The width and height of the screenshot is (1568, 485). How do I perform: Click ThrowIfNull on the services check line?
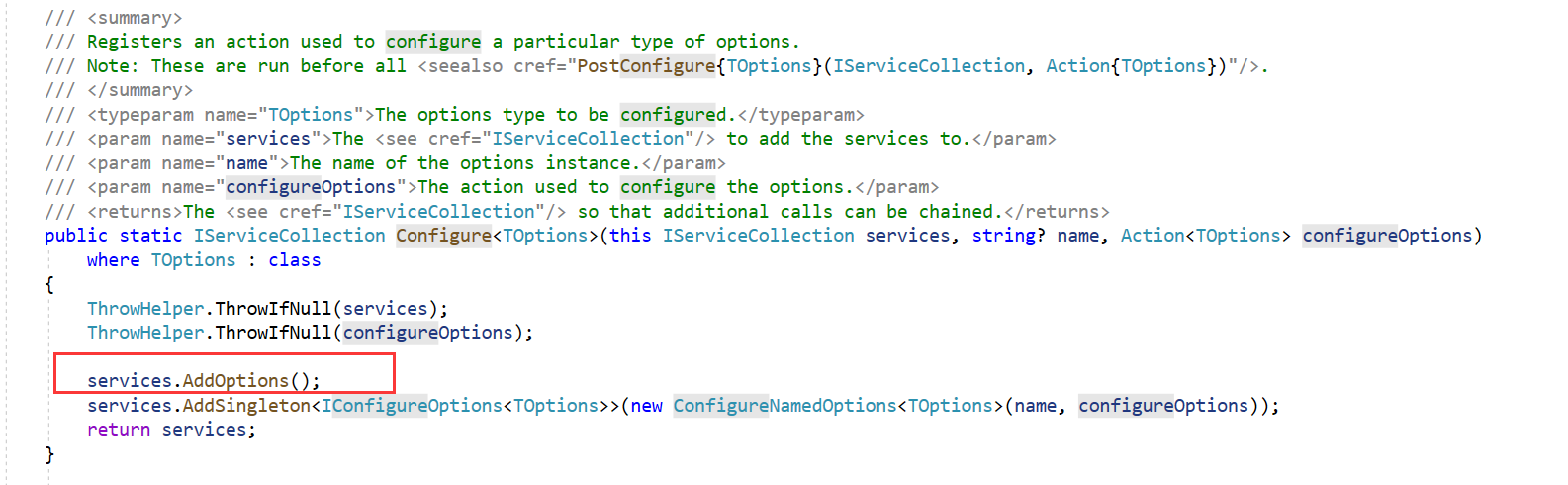coord(273,309)
